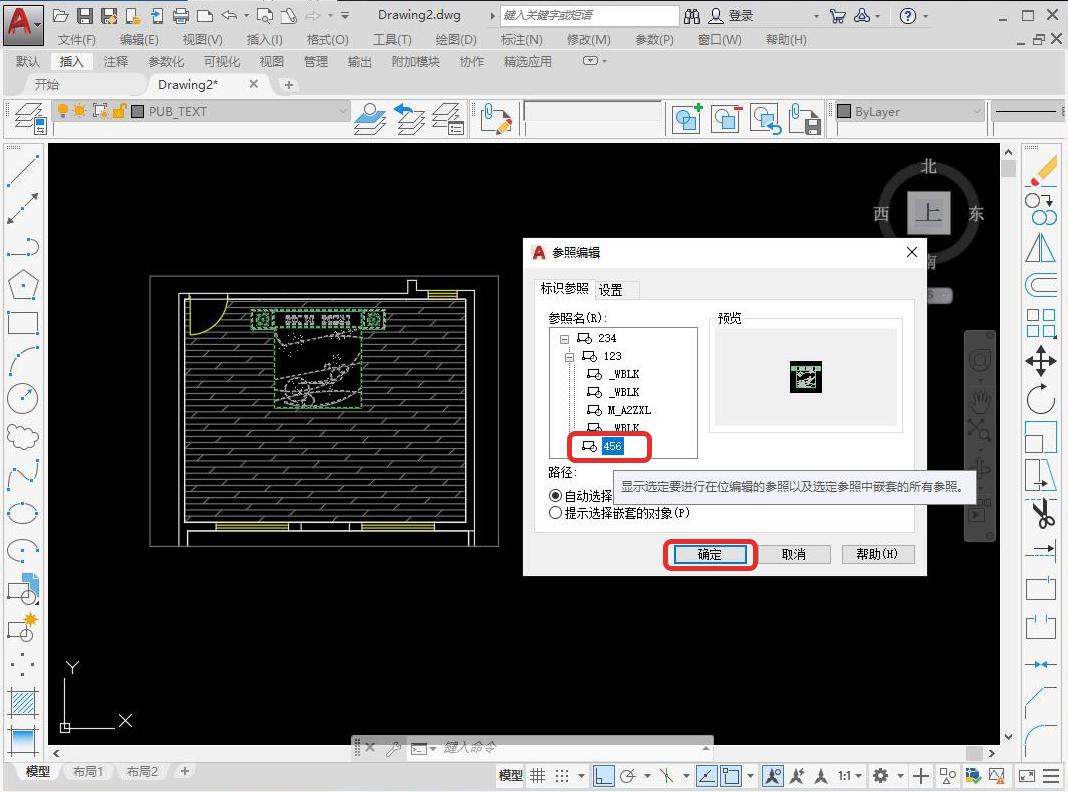The width and height of the screenshot is (1068, 792).
Task: Toggle grid display in status bar
Action: coord(538,776)
